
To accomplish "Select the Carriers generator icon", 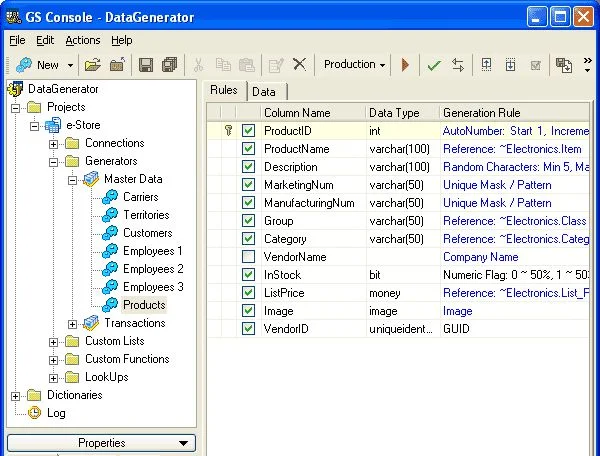I will (x=110, y=197).
